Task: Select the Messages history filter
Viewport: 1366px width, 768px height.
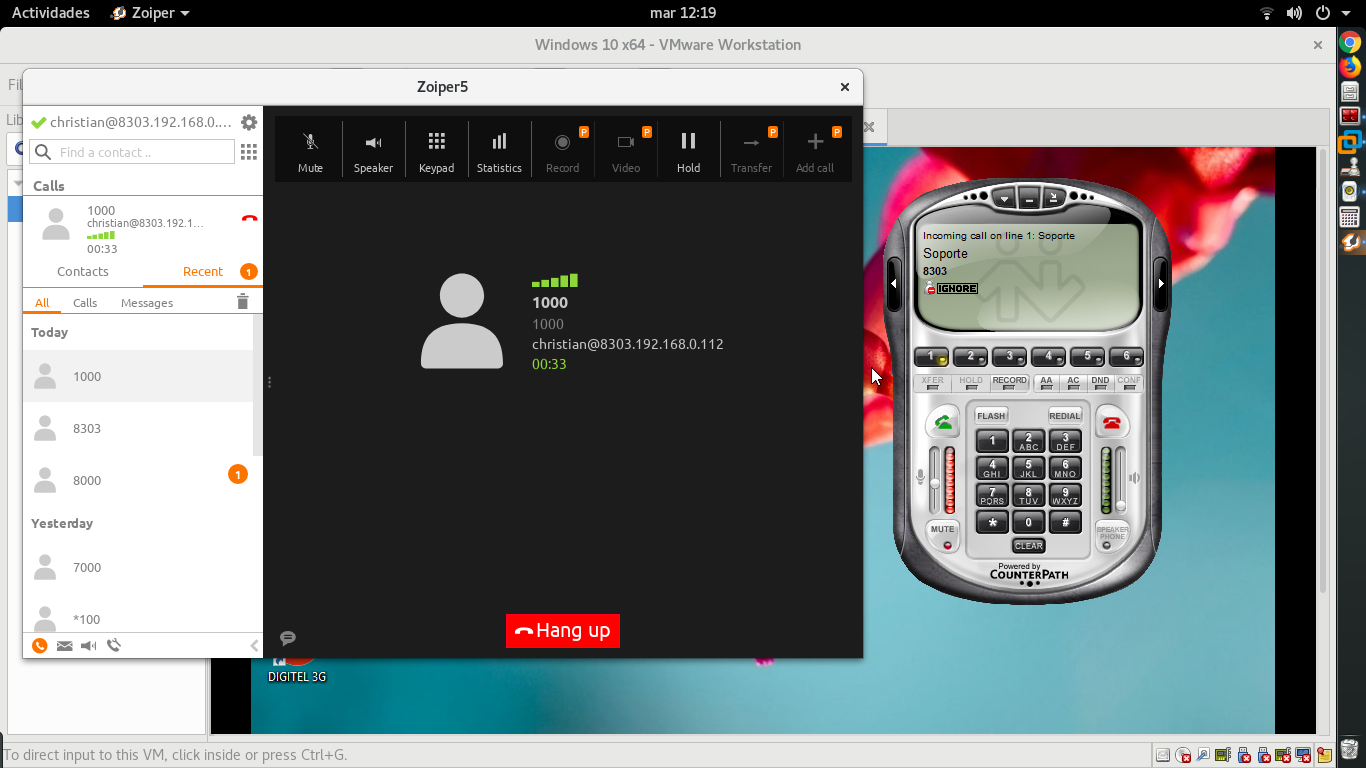Action: coord(147,303)
